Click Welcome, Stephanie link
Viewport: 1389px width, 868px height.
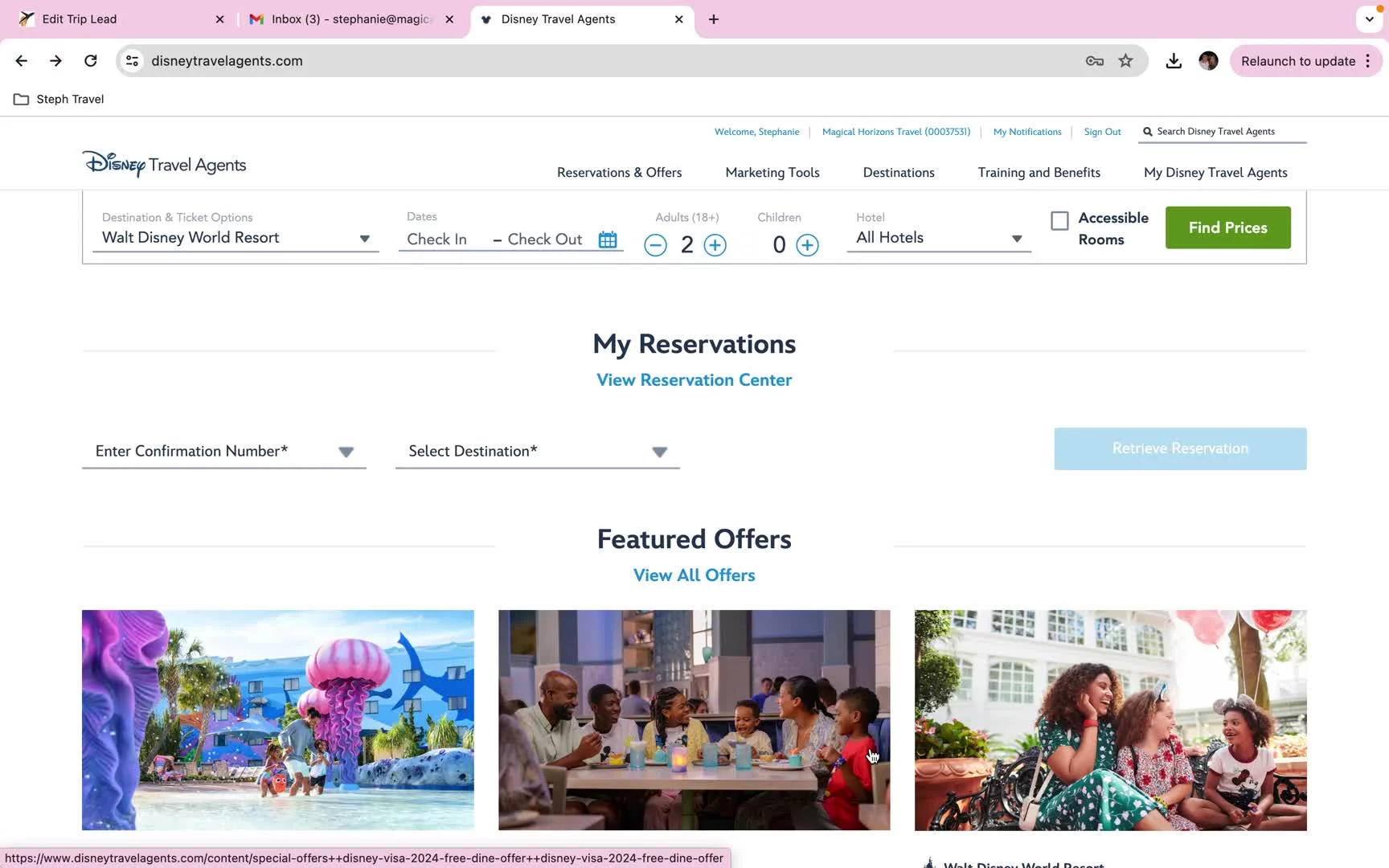(756, 132)
